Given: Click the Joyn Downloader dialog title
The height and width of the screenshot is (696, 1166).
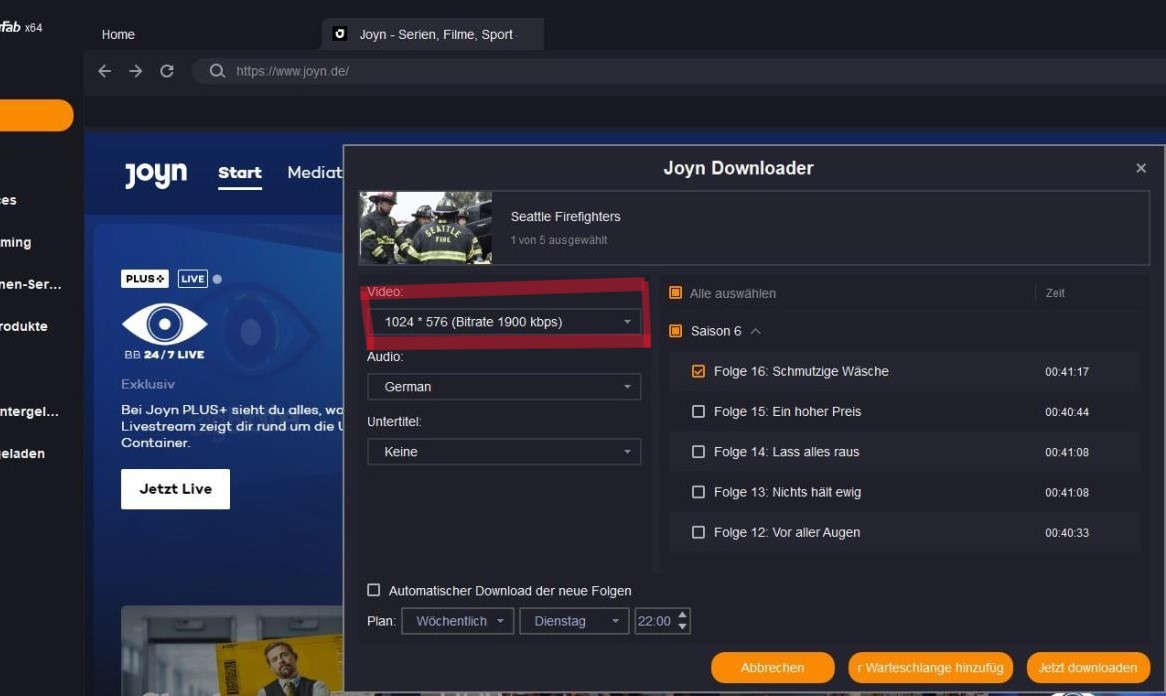Looking at the screenshot, I should [x=738, y=168].
